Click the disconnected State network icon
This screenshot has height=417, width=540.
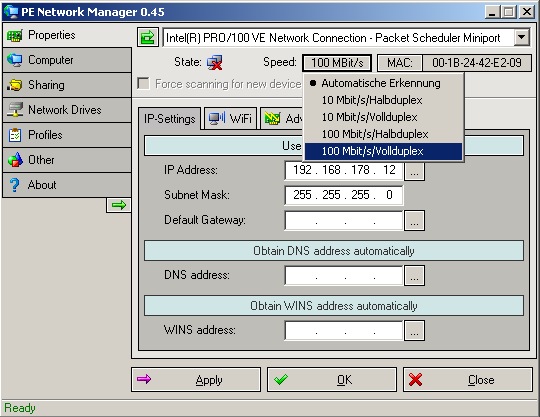[x=214, y=63]
